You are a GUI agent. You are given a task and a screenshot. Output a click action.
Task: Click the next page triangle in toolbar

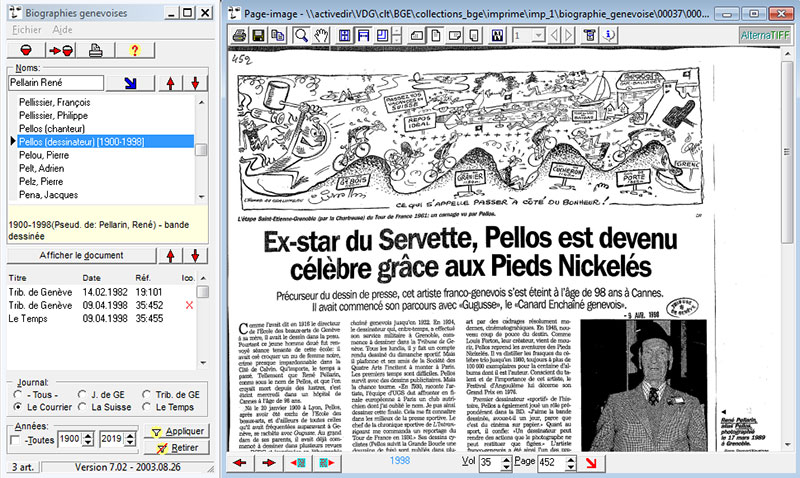pyautogui.click(x=568, y=35)
